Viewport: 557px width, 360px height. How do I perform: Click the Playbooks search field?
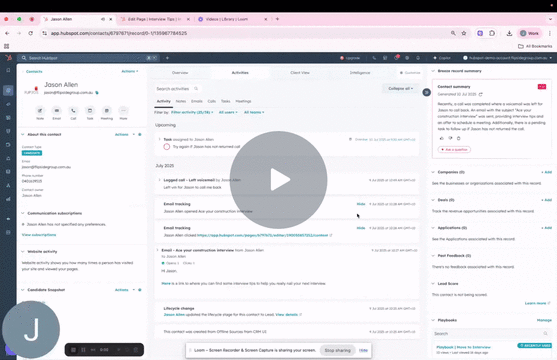(491, 334)
